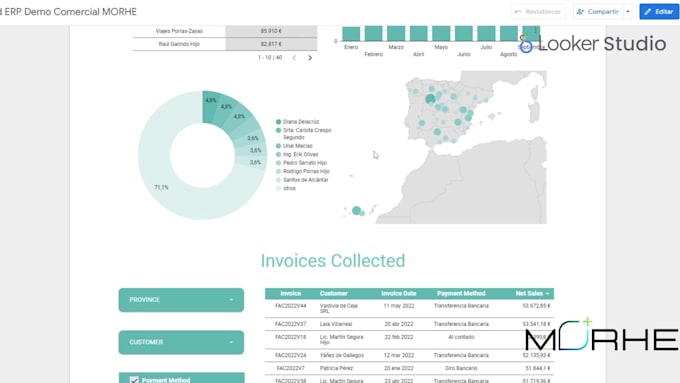The width and height of the screenshot is (680, 383).
Task: Toggle the Payment Method checkbox
Action: point(134,380)
